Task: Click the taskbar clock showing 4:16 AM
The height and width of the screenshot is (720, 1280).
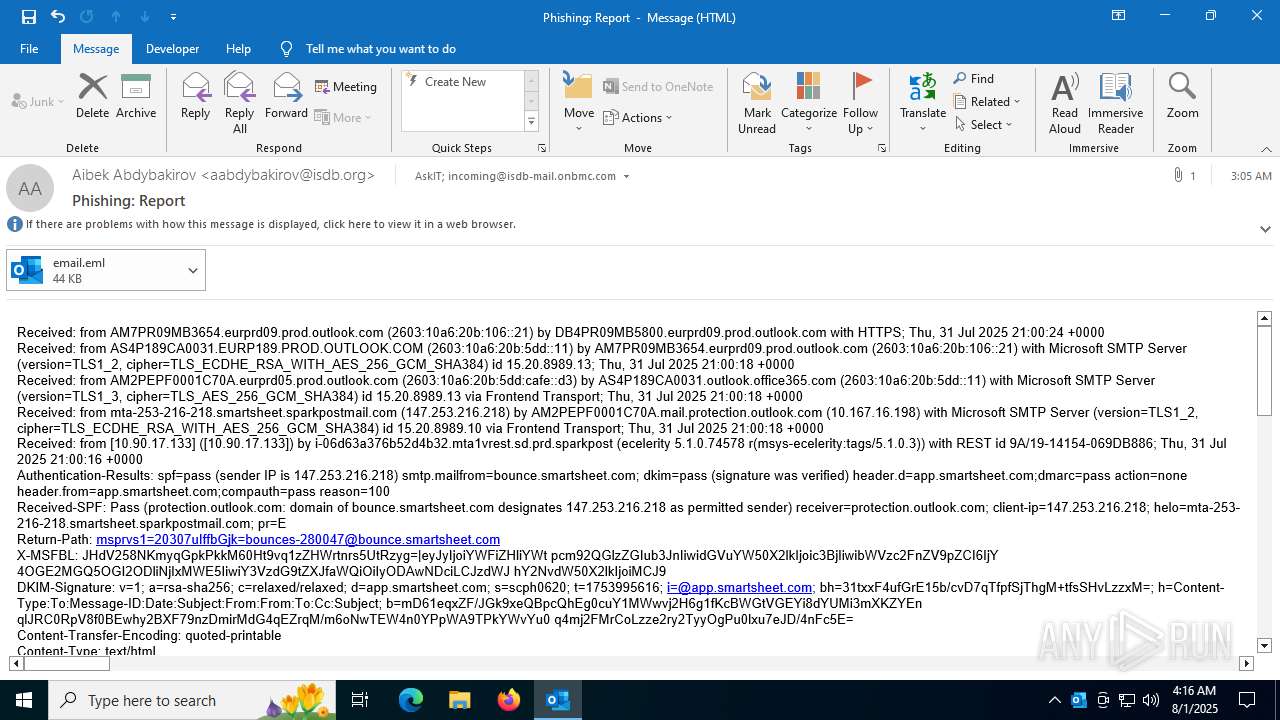Action: (x=1193, y=700)
